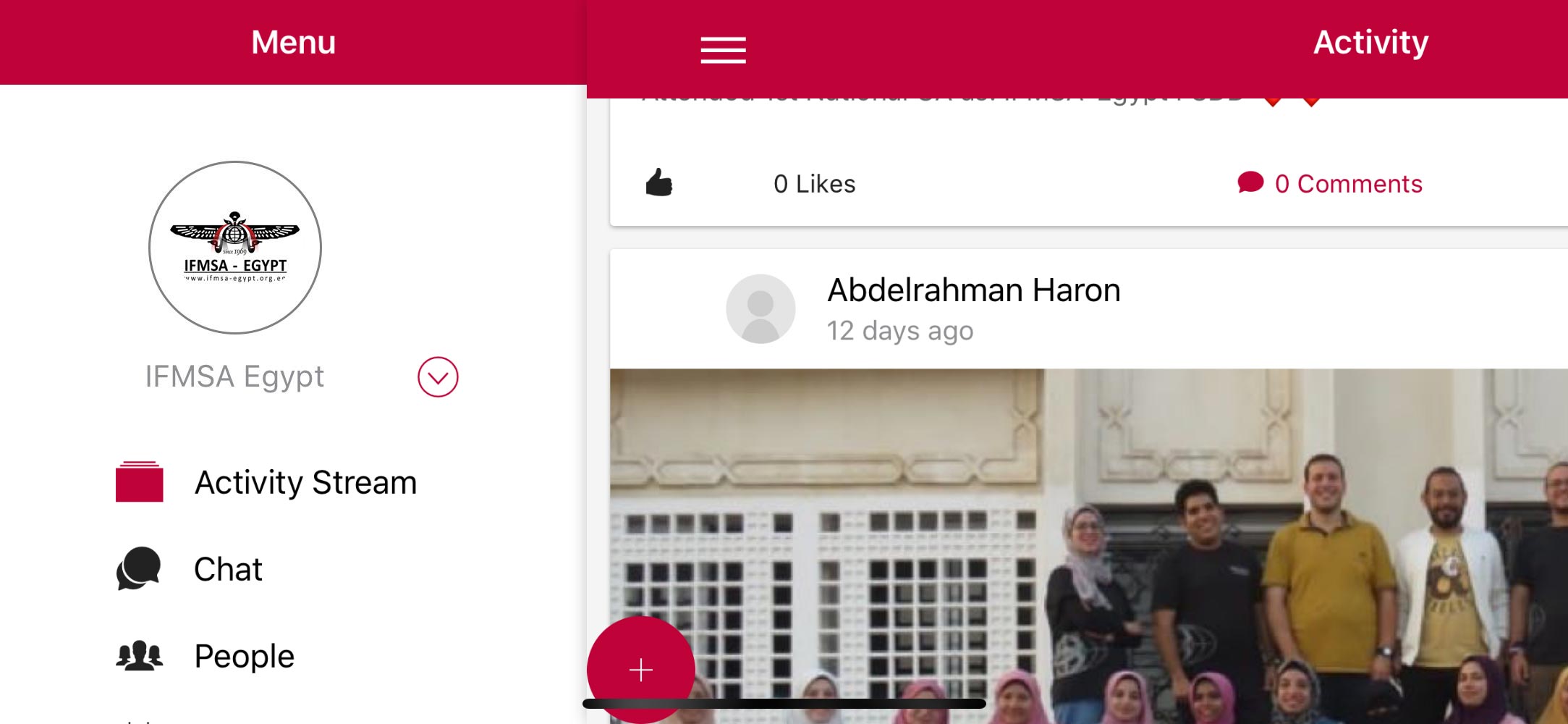The height and width of the screenshot is (724, 1568).
Task: Click the 12 days ago timestamp
Action: (x=900, y=331)
